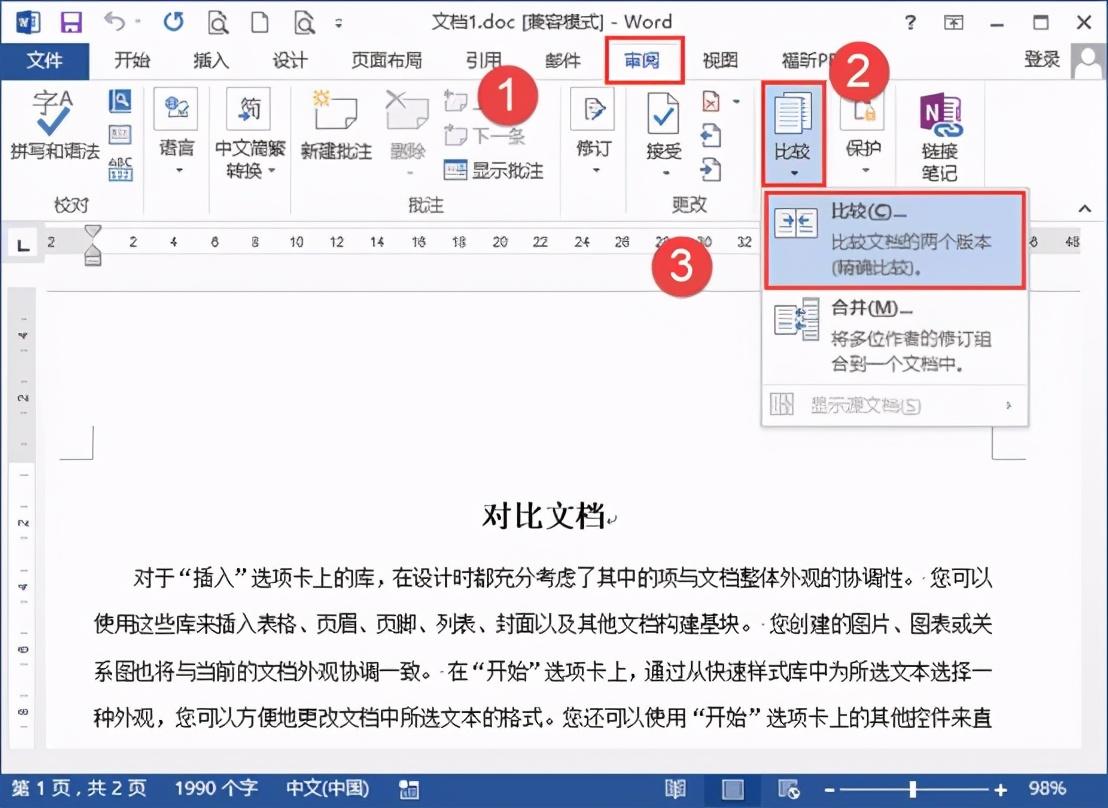Image resolution: width=1108 pixels, height=808 pixels.
Task: Open 链接笔记 OneNote linked notes
Action: click(x=940, y=138)
